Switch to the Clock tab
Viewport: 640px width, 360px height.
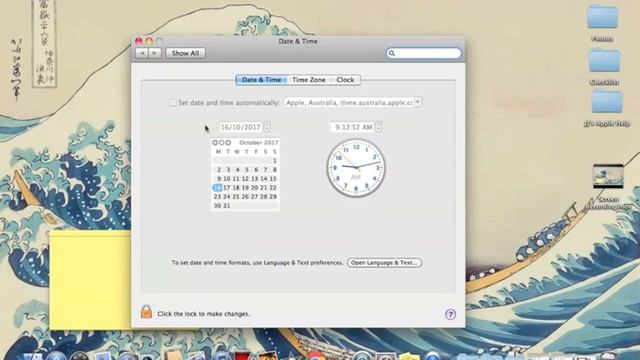click(x=345, y=80)
